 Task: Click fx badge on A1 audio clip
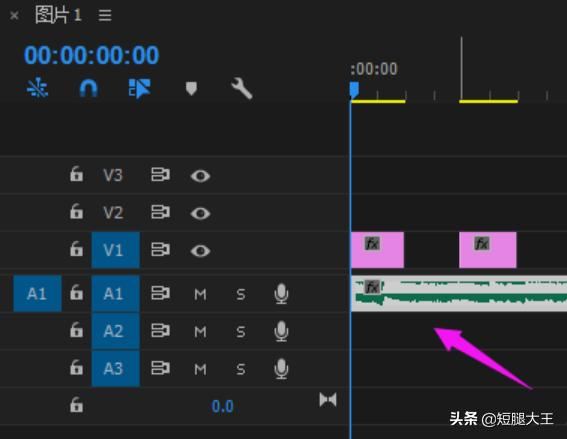372,287
